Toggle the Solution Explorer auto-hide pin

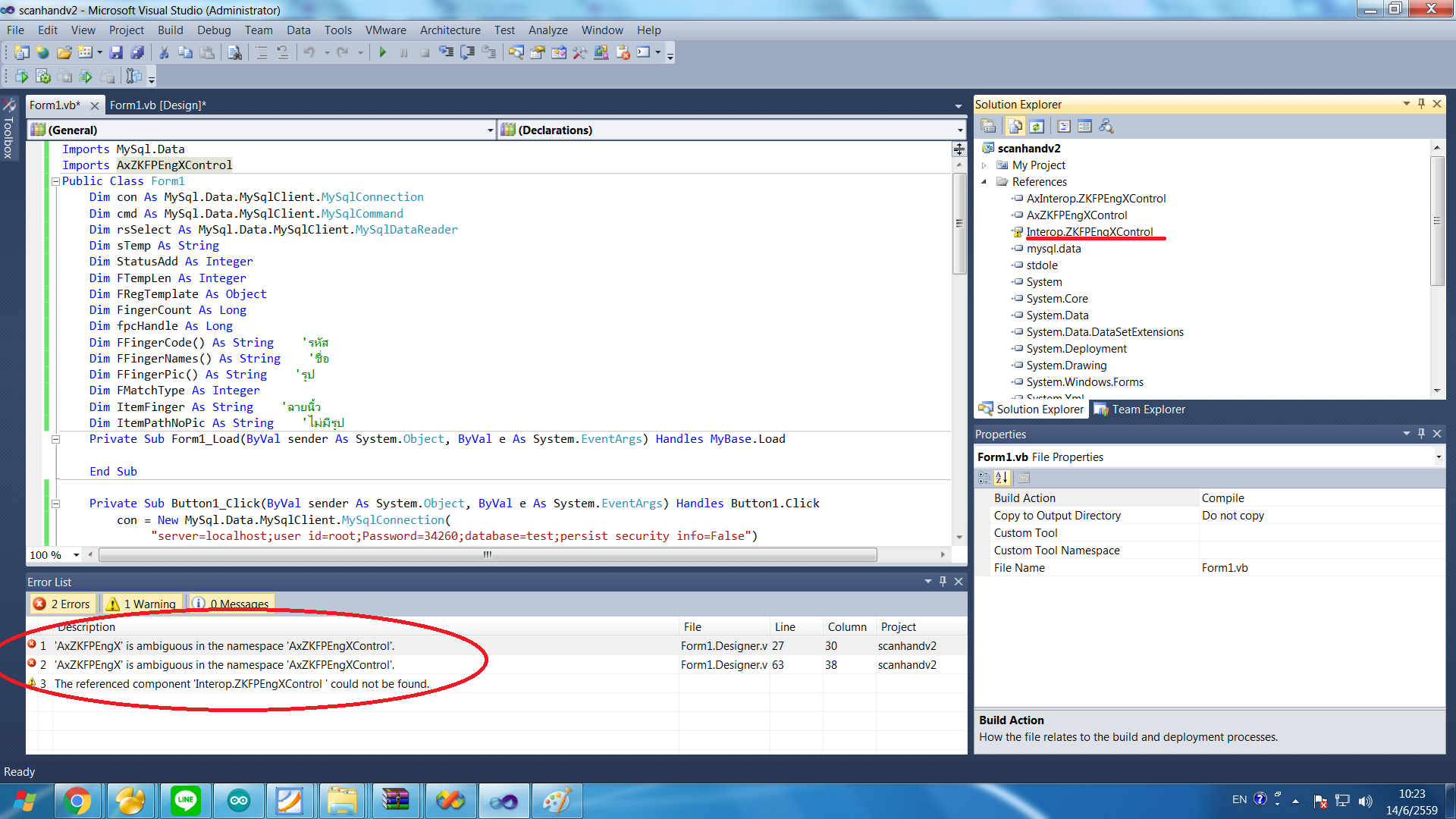pos(1422,104)
